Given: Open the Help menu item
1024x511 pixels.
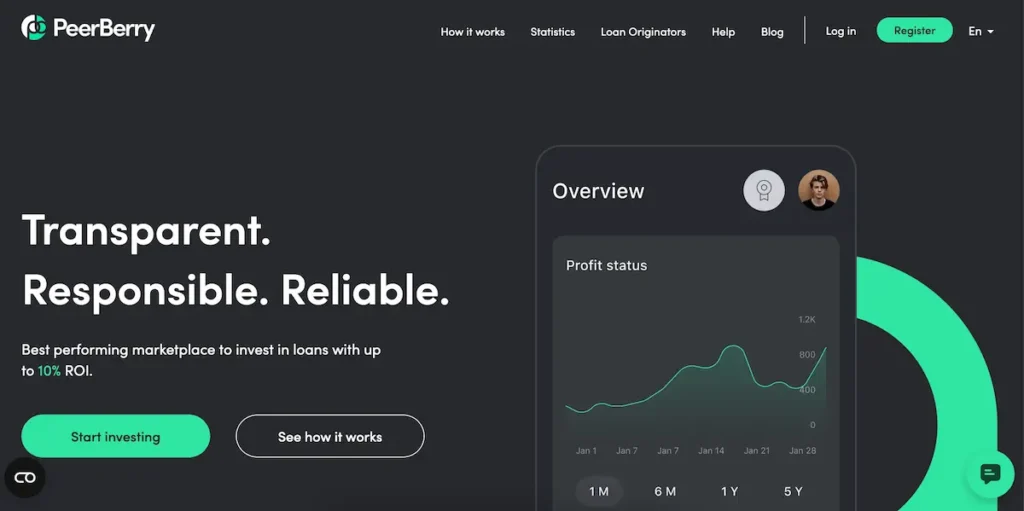Looking at the screenshot, I should [x=723, y=32].
